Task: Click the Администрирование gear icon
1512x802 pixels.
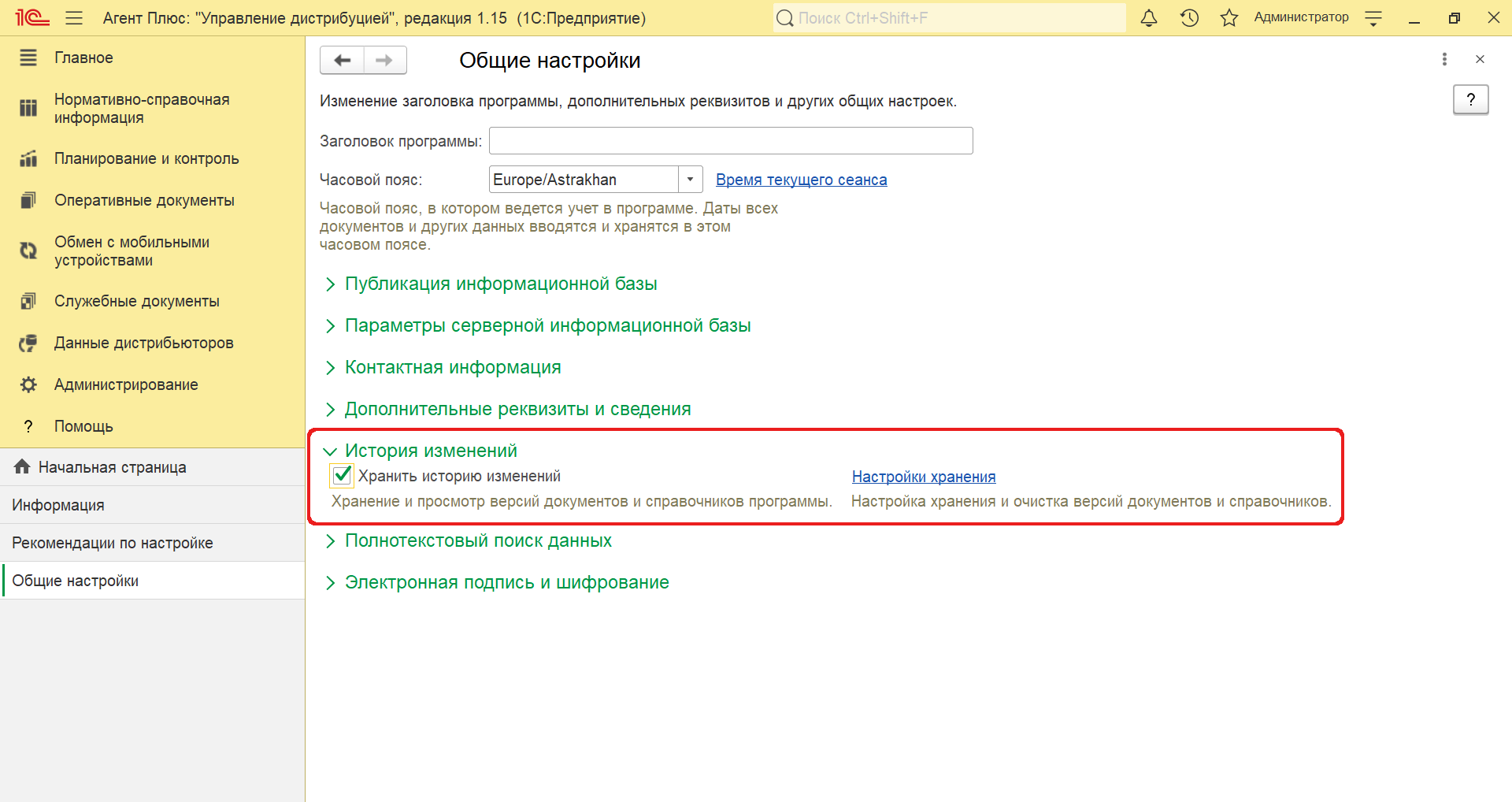Action: [28, 384]
